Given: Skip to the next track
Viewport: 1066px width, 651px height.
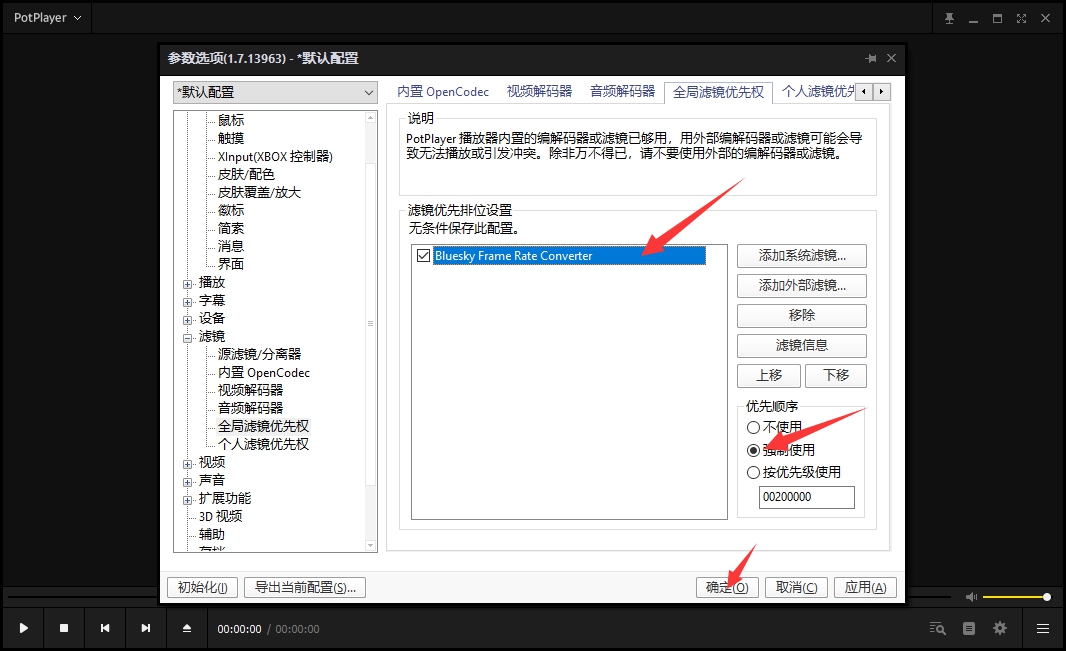Looking at the screenshot, I should pos(145,628).
